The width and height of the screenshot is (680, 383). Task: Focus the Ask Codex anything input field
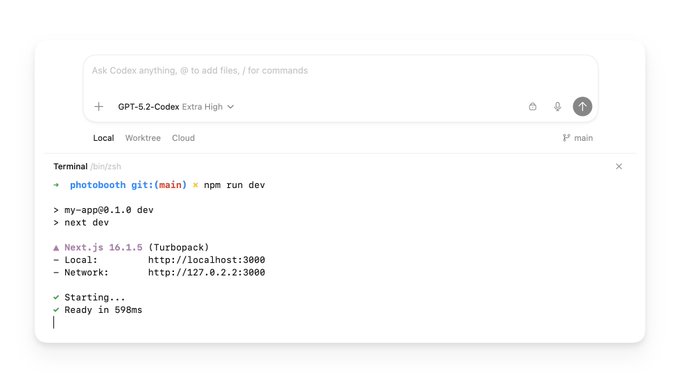point(340,76)
